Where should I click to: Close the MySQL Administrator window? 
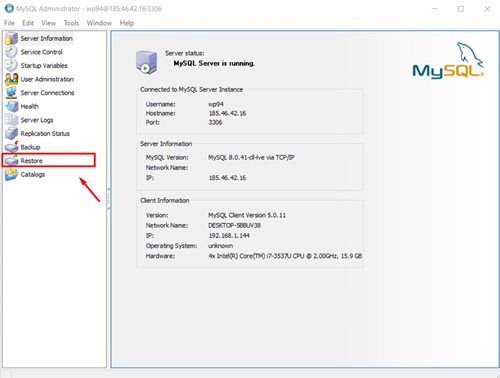click(x=487, y=9)
